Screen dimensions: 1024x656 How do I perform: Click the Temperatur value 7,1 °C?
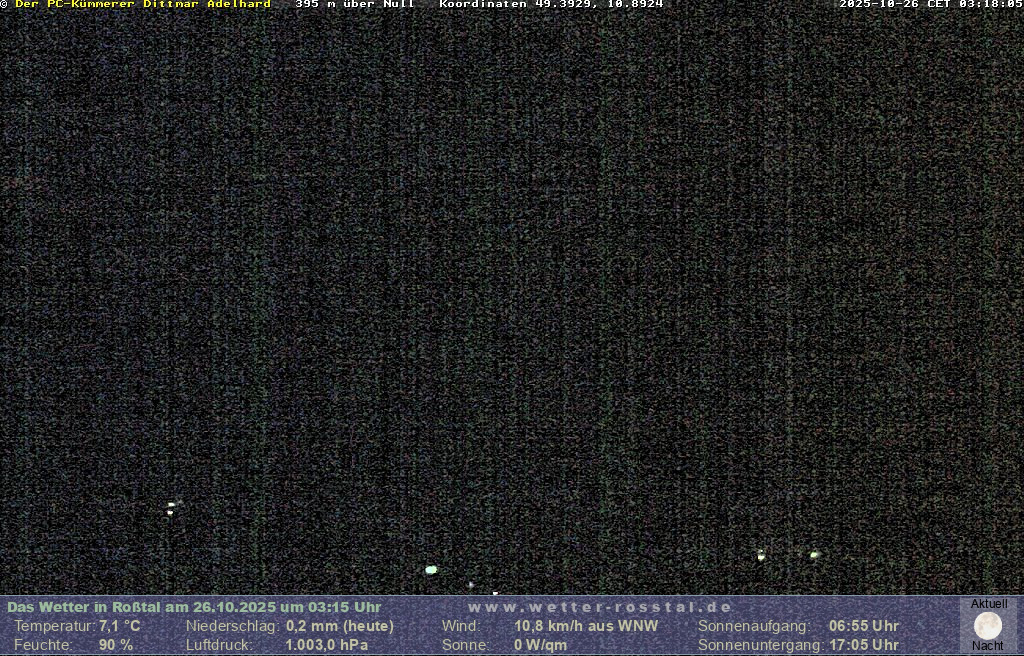pos(120,626)
